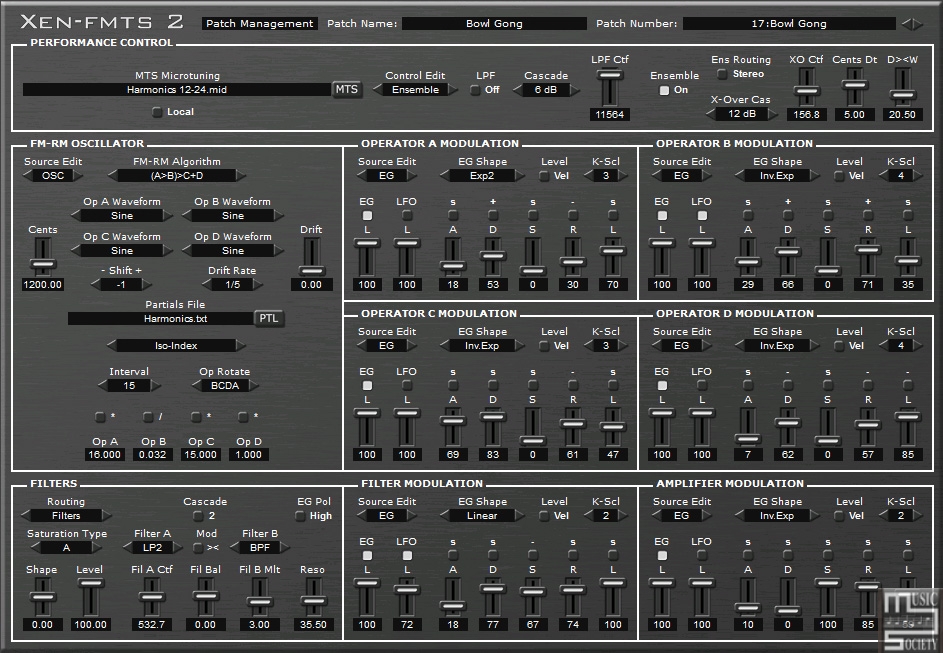943x653 pixels.
Task: Enable EG Pol High in Filters
Action: pyautogui.click(x=299, y=516)
